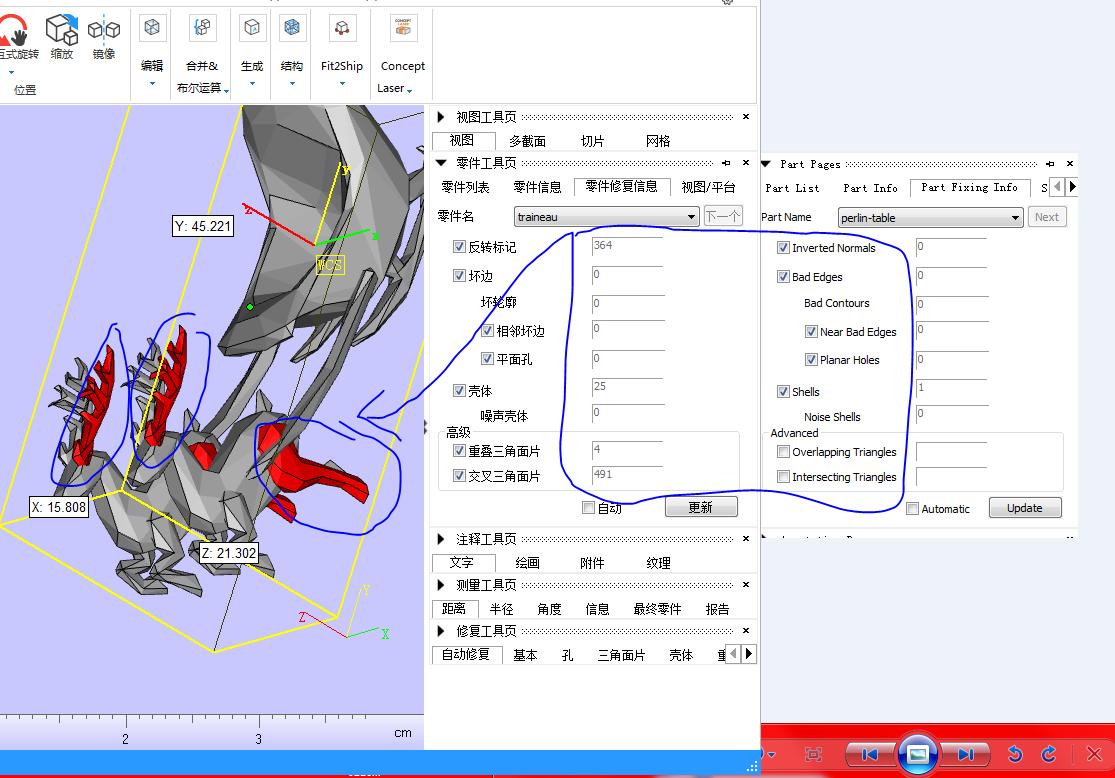This screenshot has height=778, width=1115.
Task: Expand the 测量工具页 panel
Action: (x=441, y=585)
